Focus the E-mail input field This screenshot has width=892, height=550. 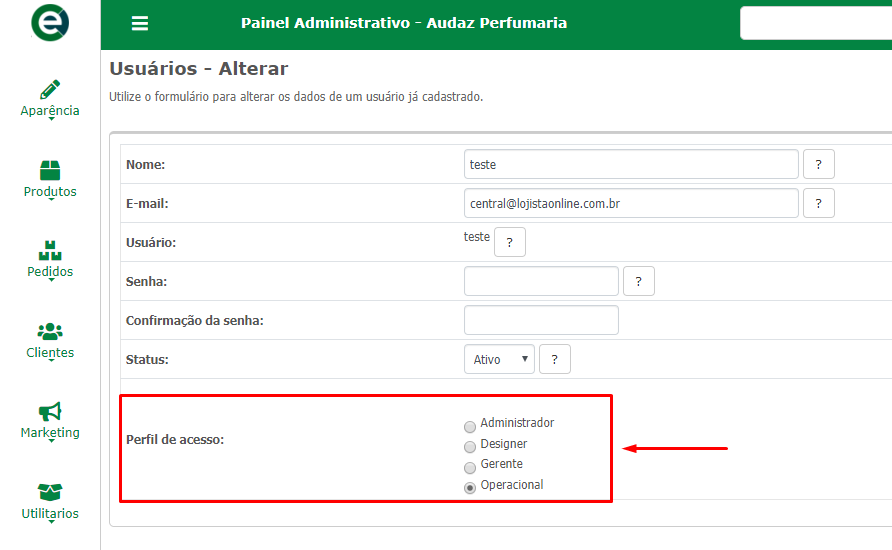(x=631, y=203)
